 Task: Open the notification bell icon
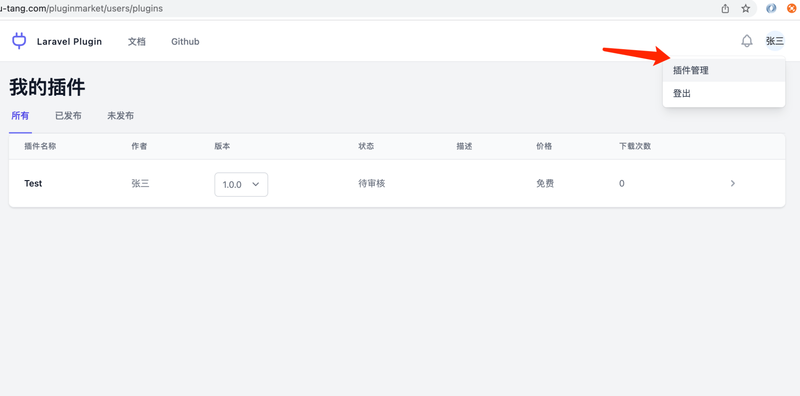(746, 41)
